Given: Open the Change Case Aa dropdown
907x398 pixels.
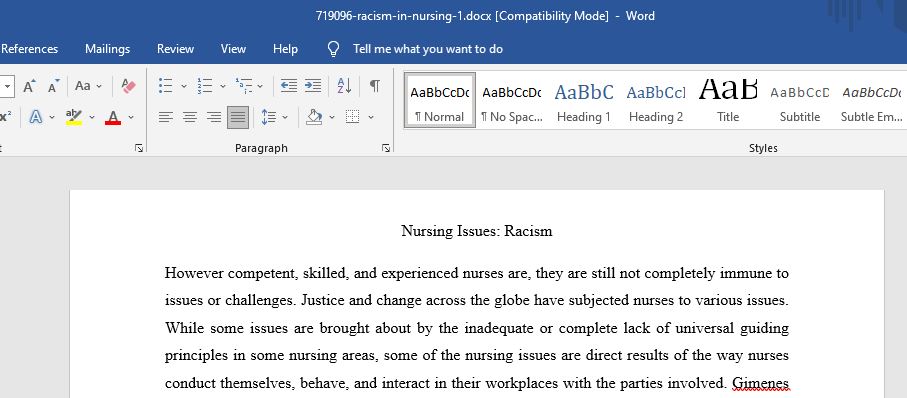Looking at the screenshot, I should pos(88,86).
